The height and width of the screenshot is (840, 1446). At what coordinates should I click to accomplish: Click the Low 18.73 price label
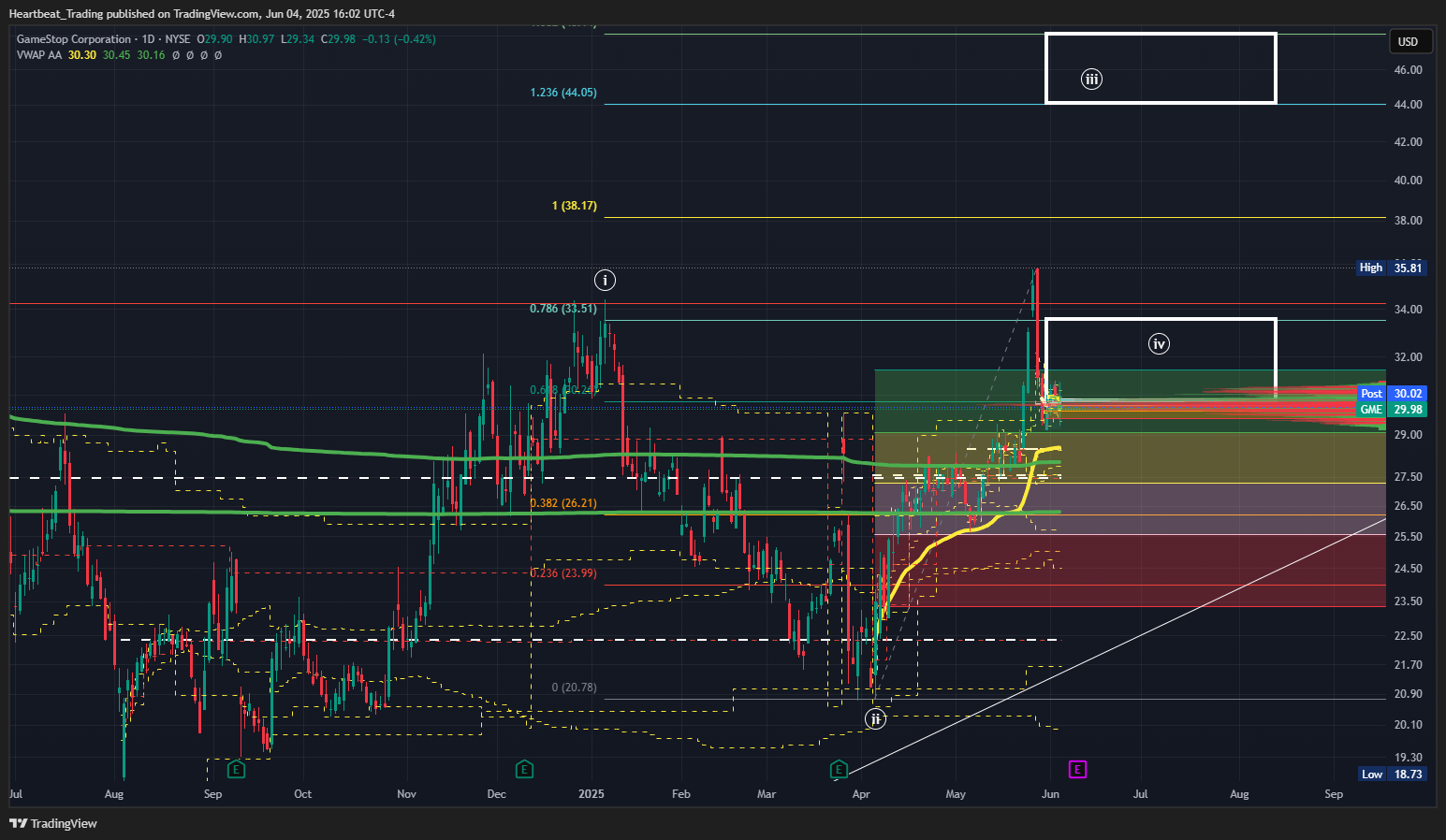point(1392,775)
